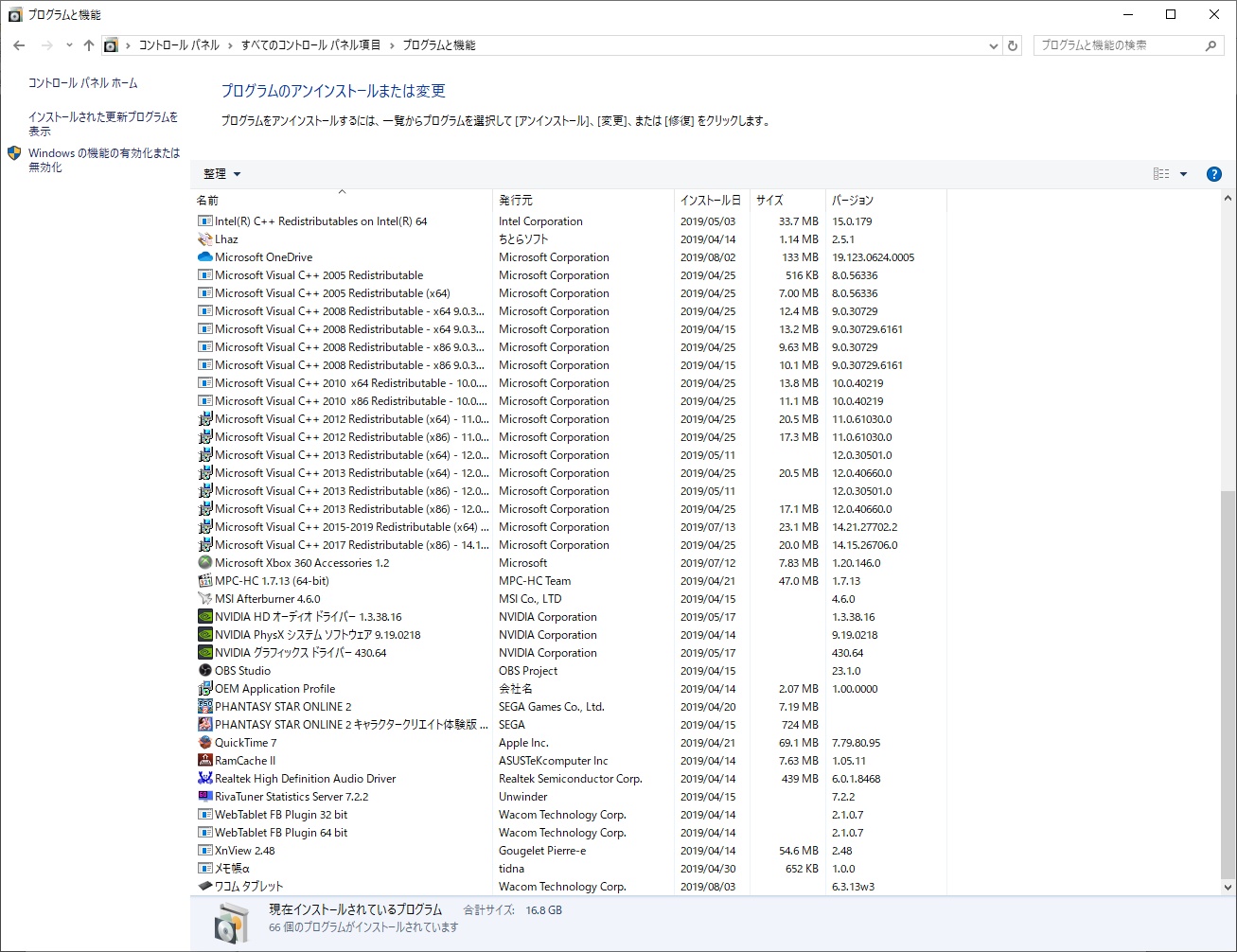Click the Visual C++ 2015-2019 Redistributable icon

(205, 527)
